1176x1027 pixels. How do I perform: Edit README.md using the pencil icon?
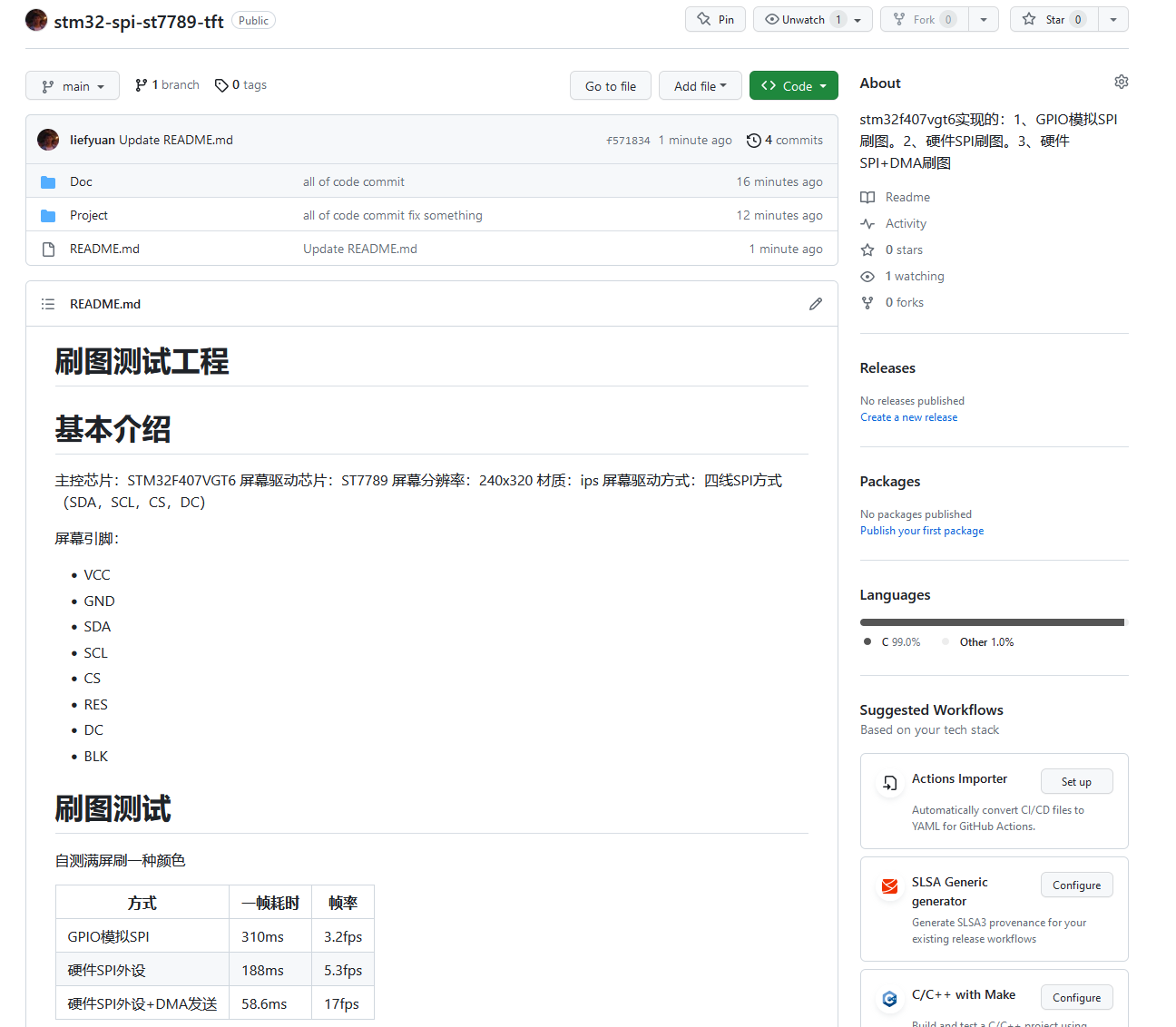[x=815, y=303]
